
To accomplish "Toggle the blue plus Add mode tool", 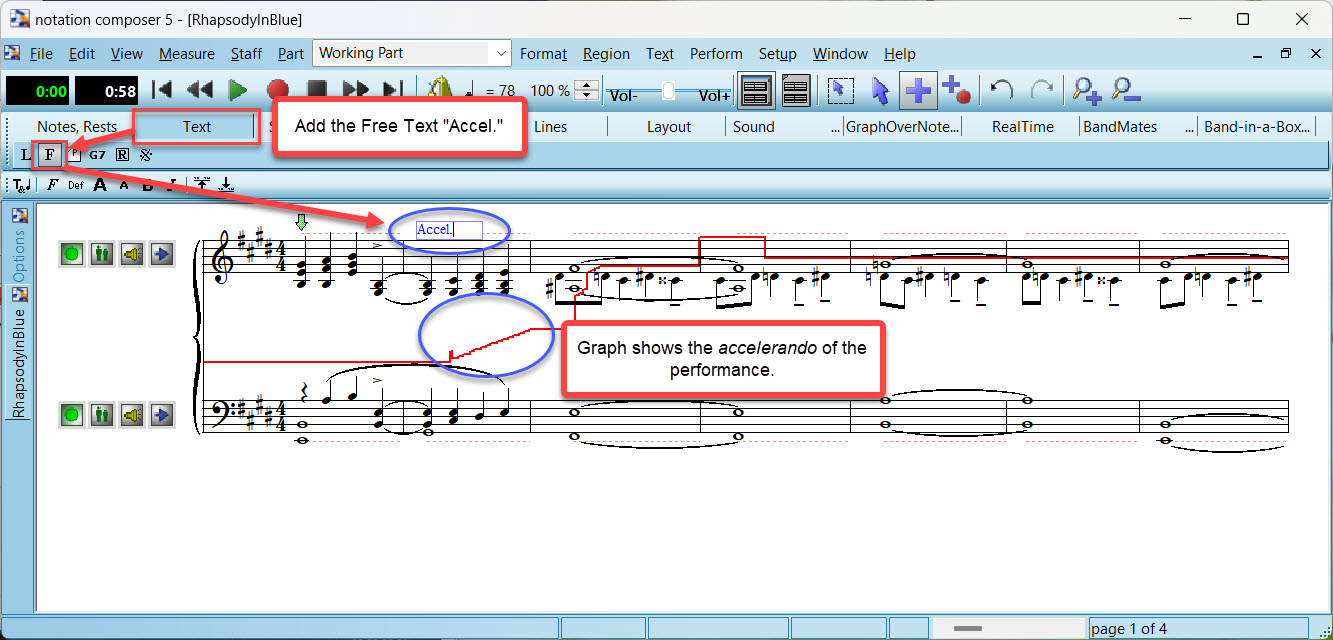I will click(917, 91).
